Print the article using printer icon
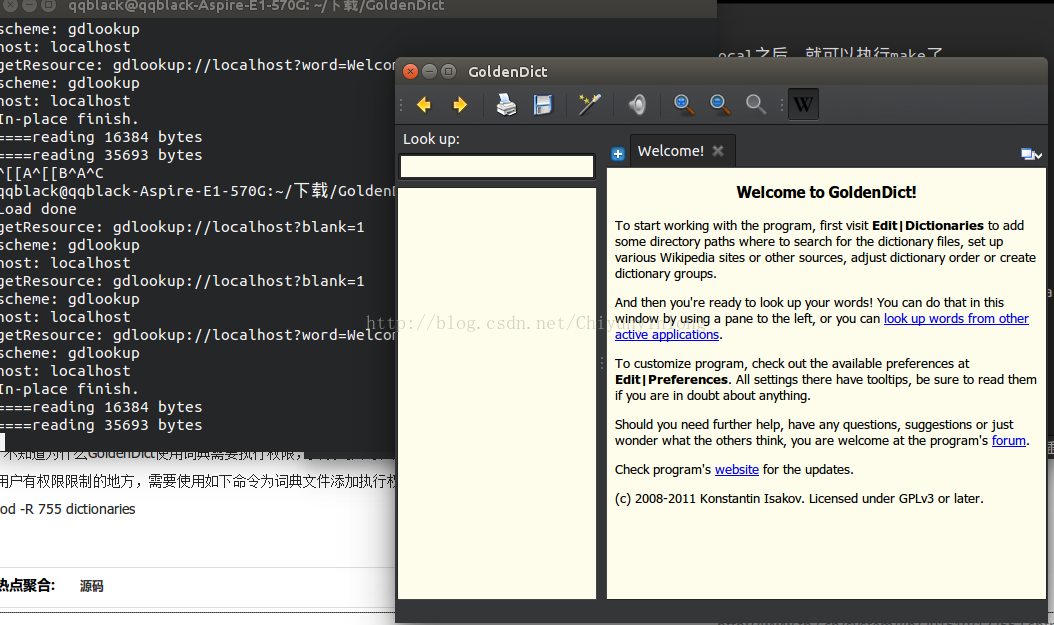The width and height of the screenshot is (1054, 625). 507,105
